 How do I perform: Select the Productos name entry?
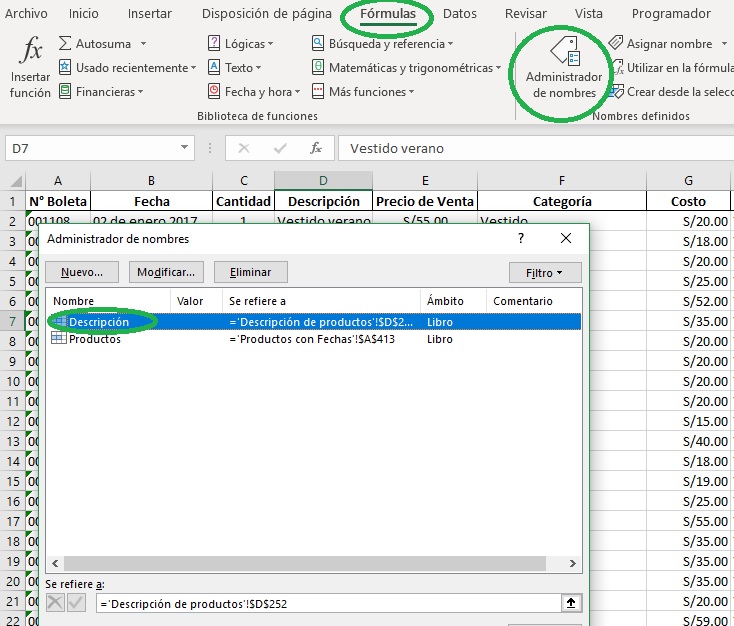pos(95,339)
